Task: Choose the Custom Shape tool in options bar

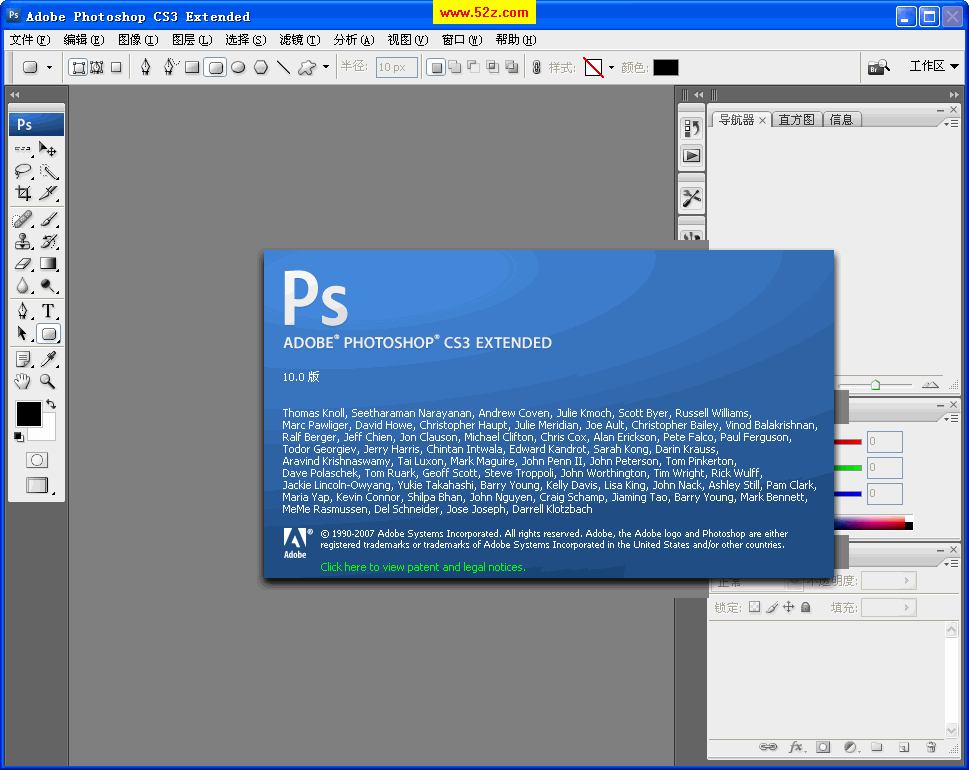Action: (x=307, y=68)
